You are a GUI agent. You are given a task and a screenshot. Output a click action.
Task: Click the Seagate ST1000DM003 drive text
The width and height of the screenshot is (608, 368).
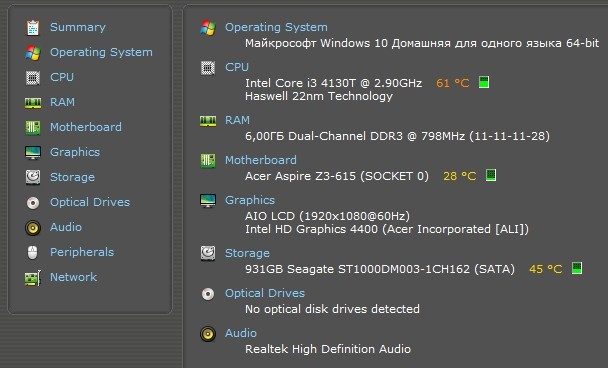click(x=380, y=269)
